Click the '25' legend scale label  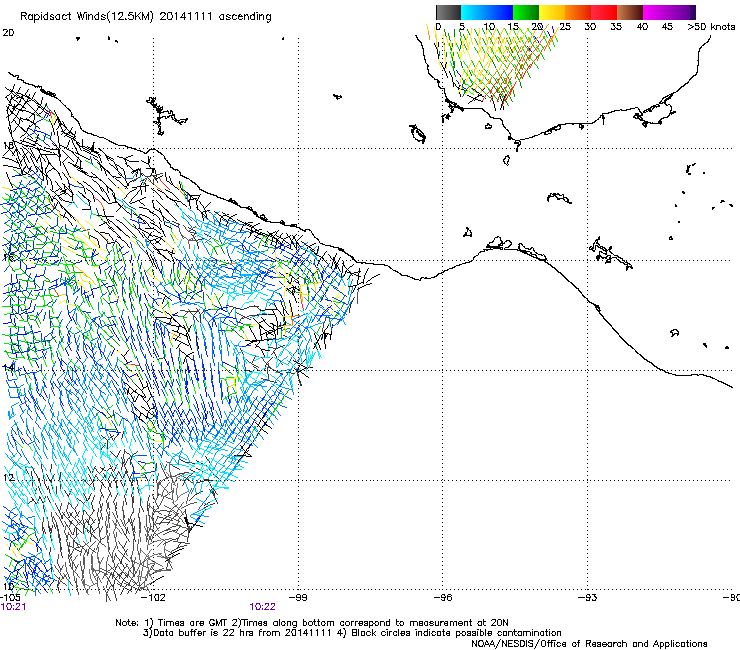tap(565, 27)
